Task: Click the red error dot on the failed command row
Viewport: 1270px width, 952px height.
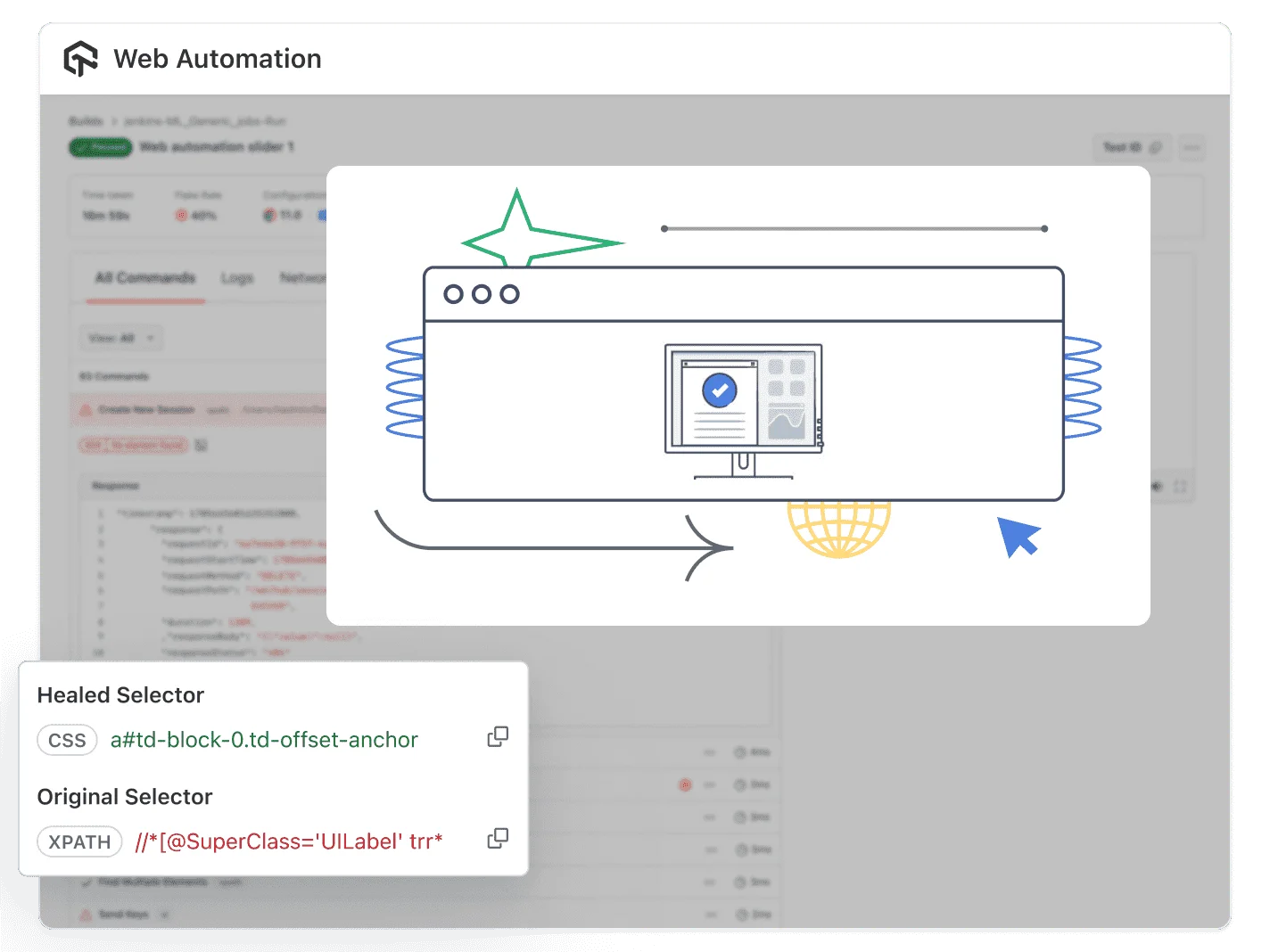Action: (685, 784)
